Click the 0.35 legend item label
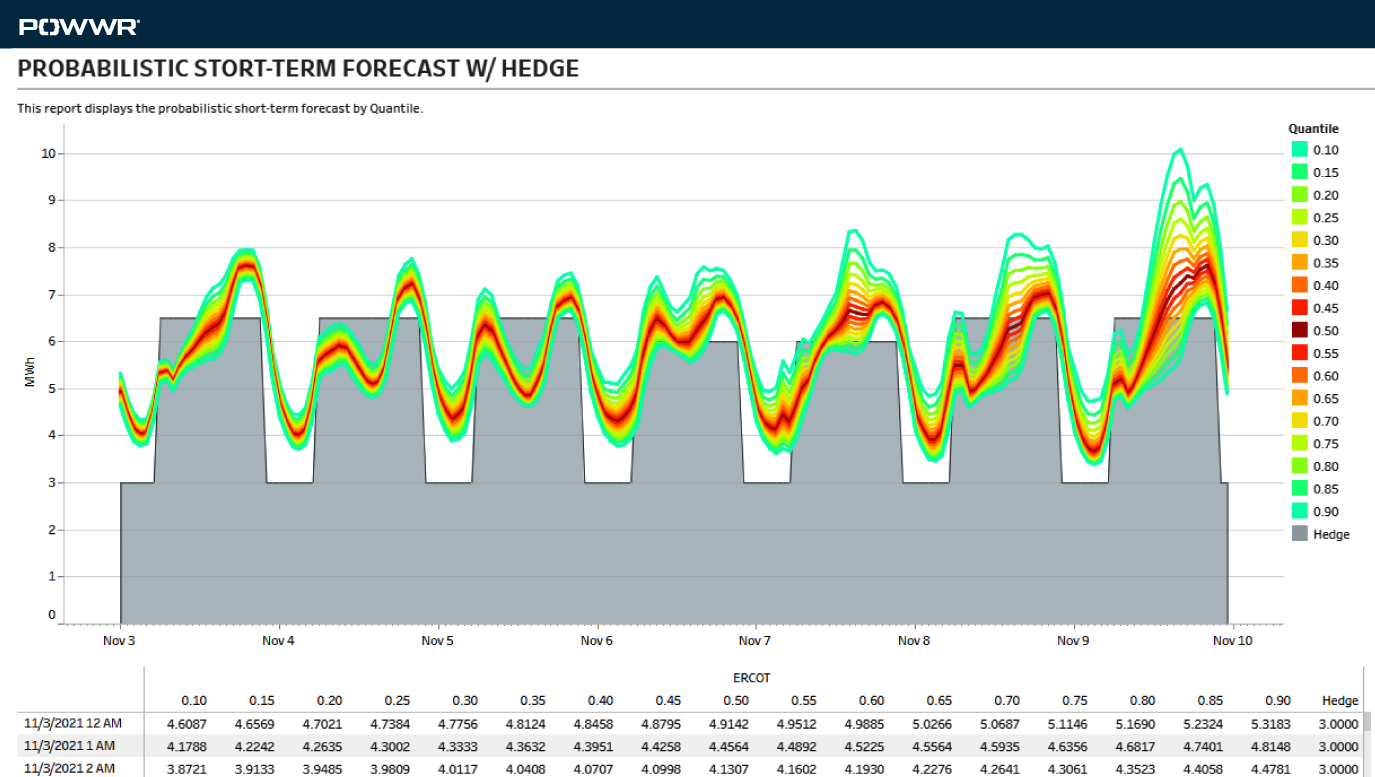The width and height of the screenshot is (1375, 777). pyautogui.click(x=1324, y=262)
